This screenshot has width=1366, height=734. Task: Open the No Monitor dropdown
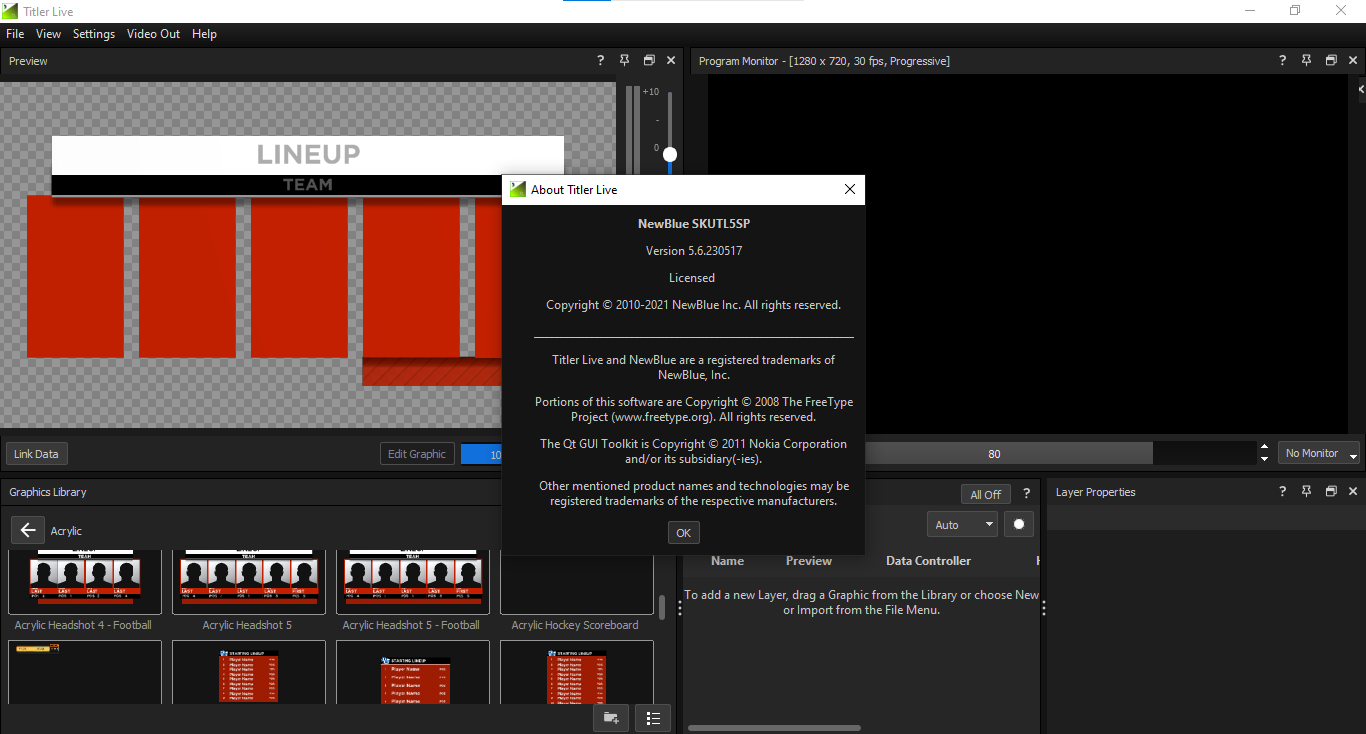(1318, 453)
